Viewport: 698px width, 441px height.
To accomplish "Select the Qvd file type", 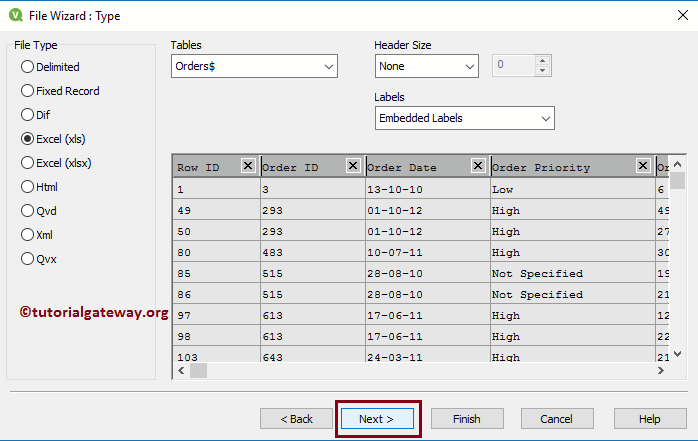I will point(39,211).
